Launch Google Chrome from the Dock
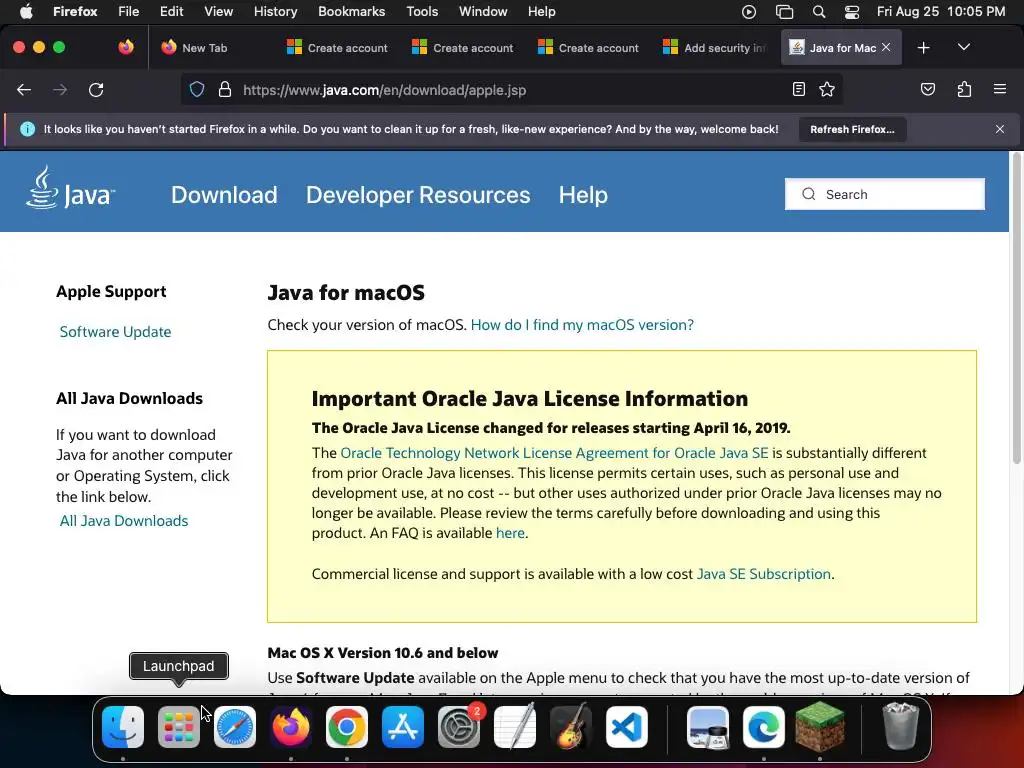Image resolution: width=1024 pixels, height=768 pixels. pyautogui.click(x=347, y=727)
